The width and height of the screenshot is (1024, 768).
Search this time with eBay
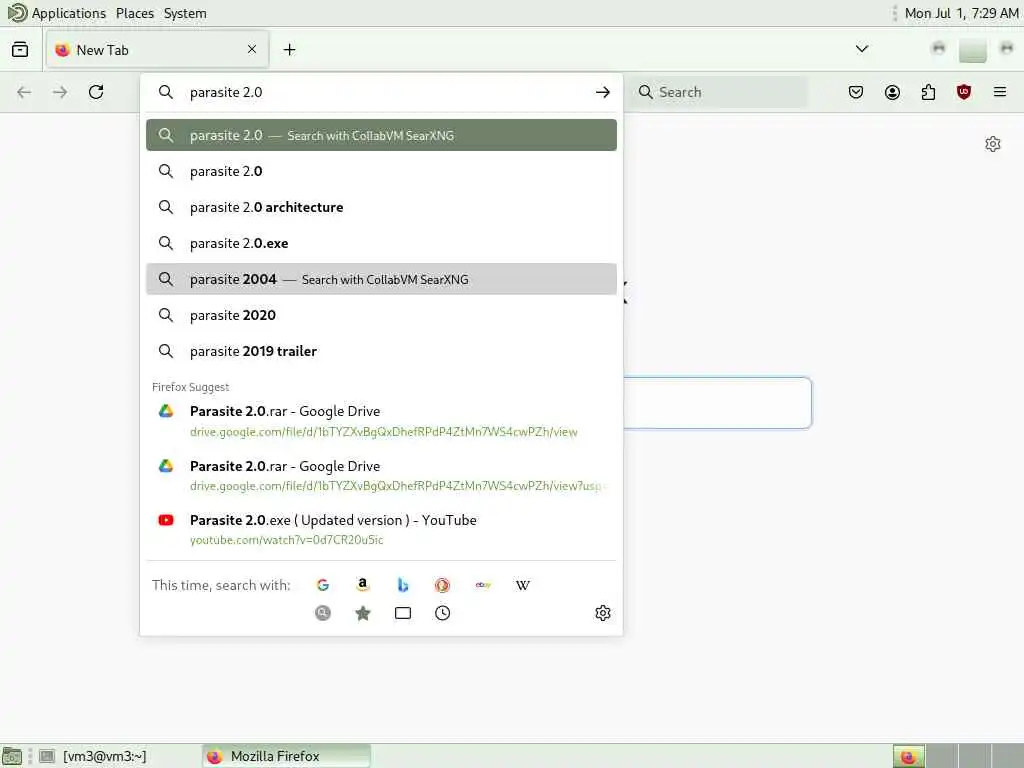pos(483,585)
